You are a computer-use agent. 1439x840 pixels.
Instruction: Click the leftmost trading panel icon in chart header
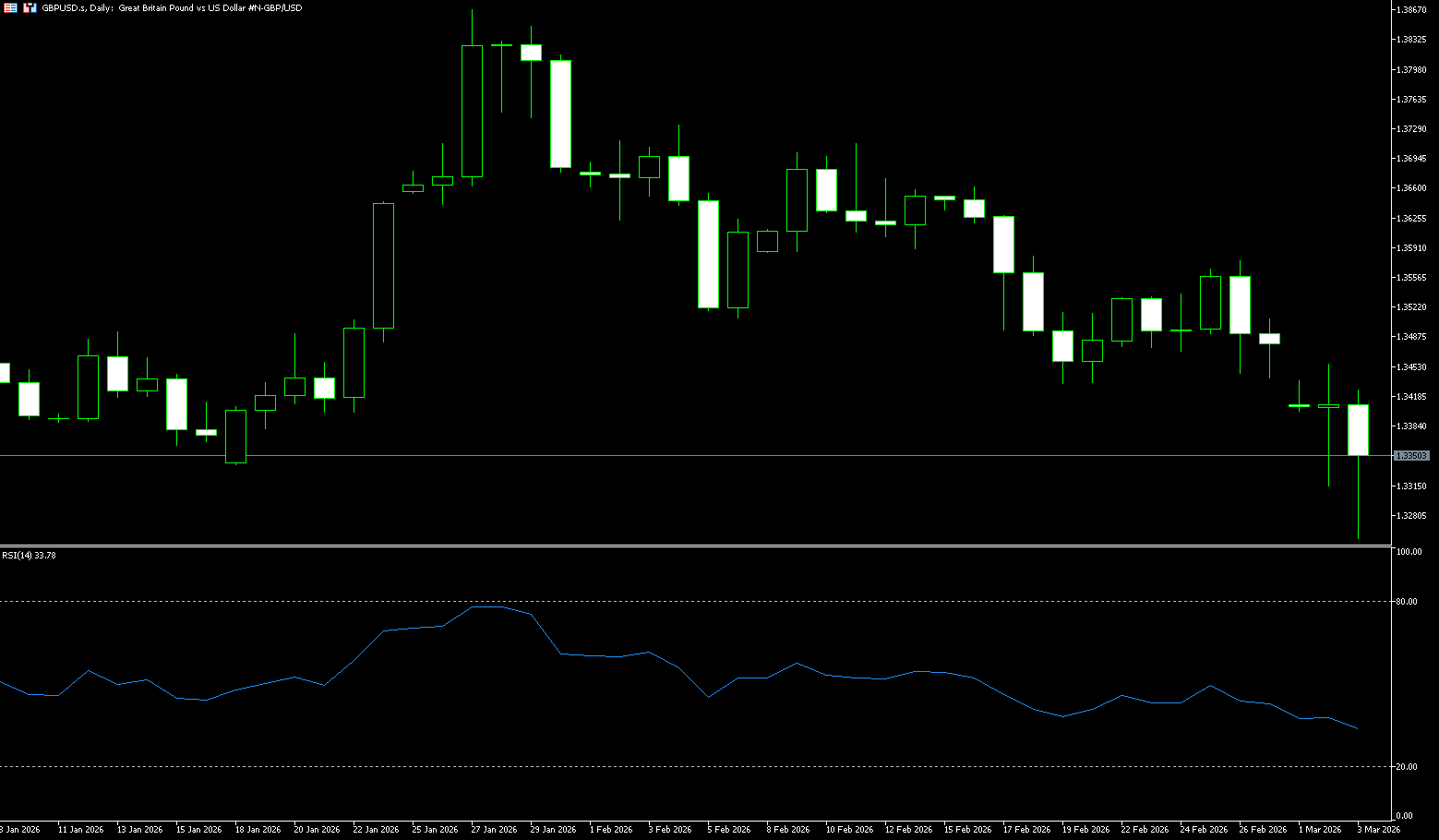(x=10, y=7)
